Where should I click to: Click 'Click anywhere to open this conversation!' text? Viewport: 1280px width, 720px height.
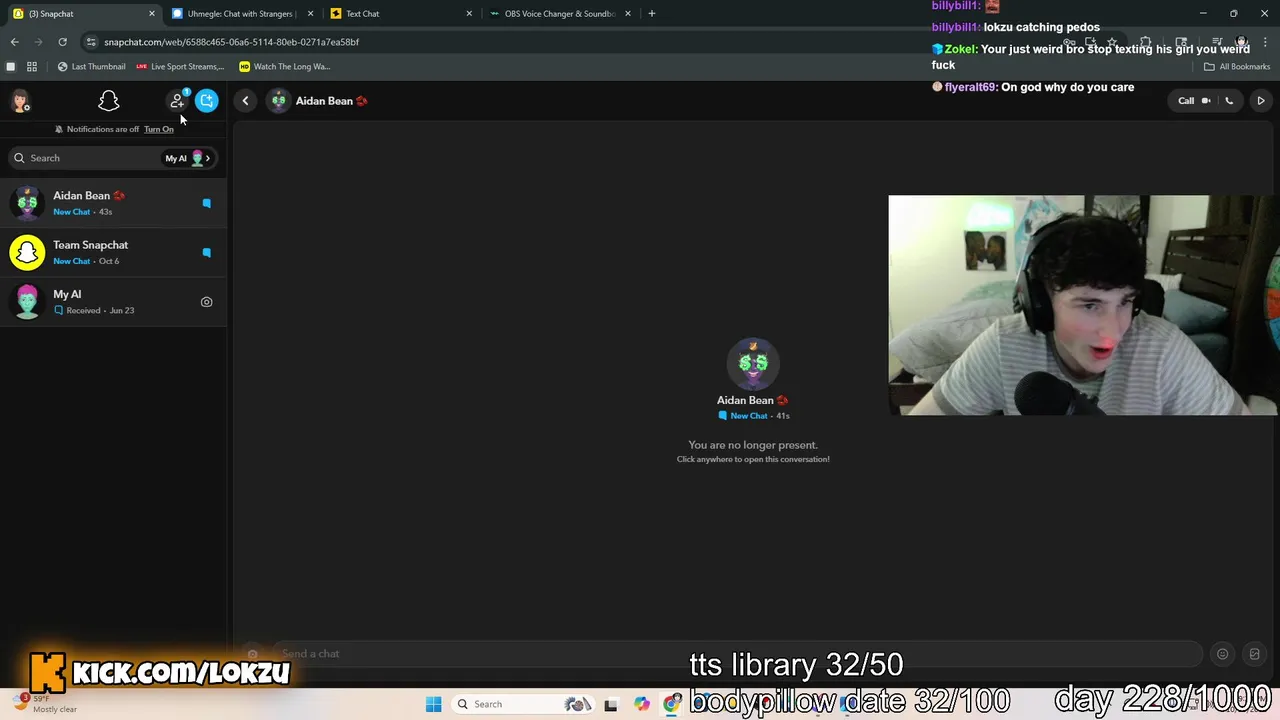753,459
